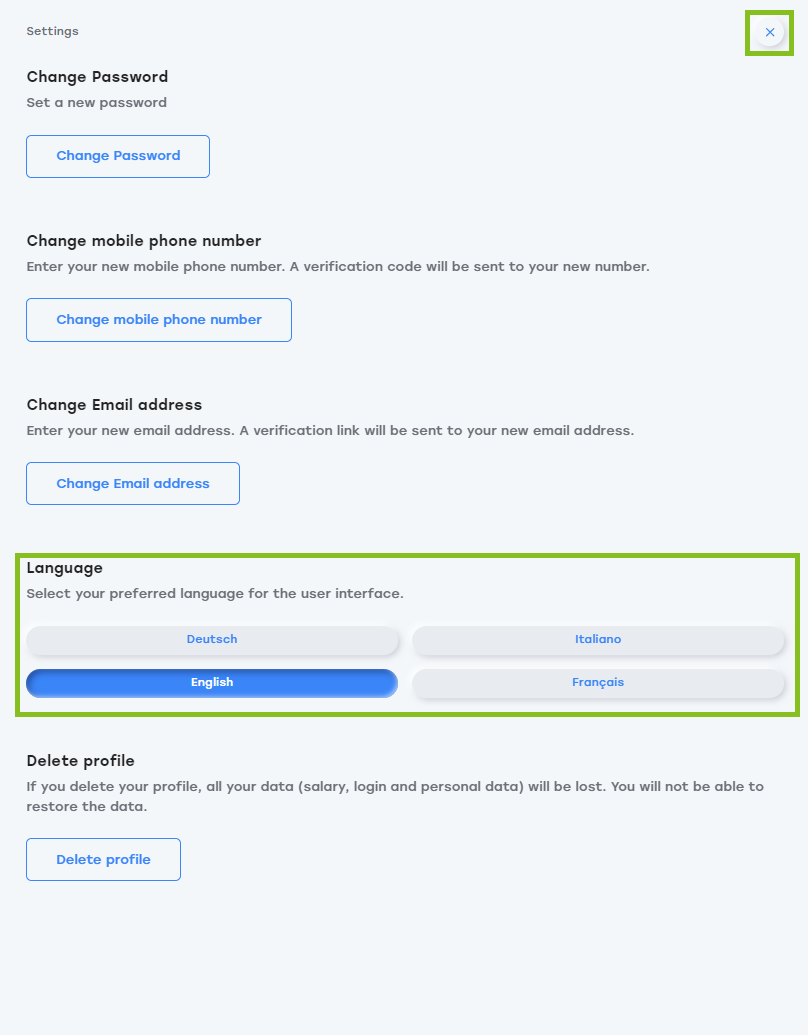This screenshot has height=1035, width=808.
Task: Click the verification link description text
Action: click(330, 430)
